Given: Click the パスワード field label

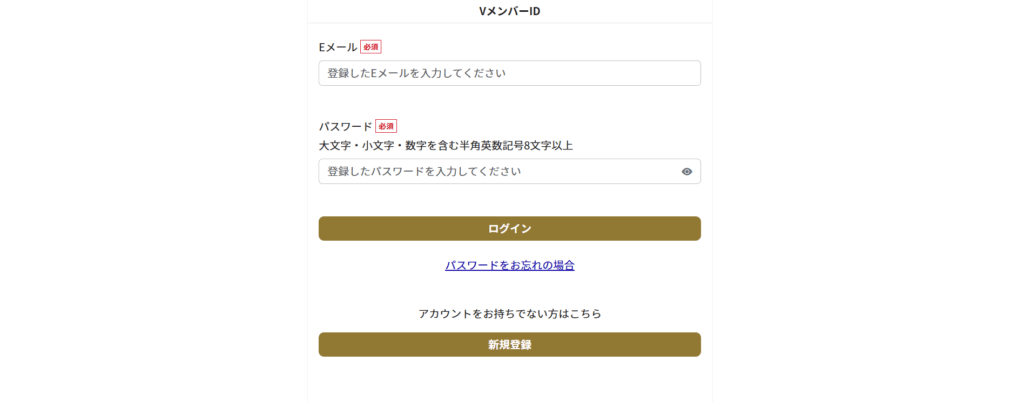Looking at the screenshot, I should (345, 126).
